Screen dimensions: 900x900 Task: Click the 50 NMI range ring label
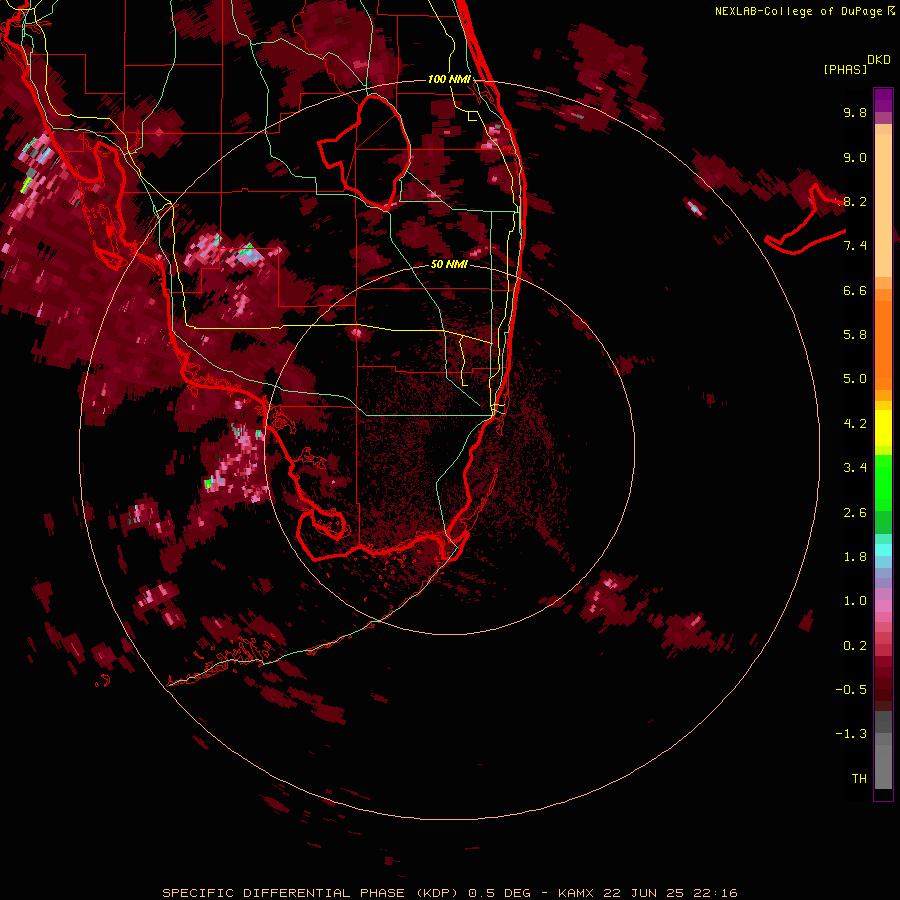tap(449, 264)
